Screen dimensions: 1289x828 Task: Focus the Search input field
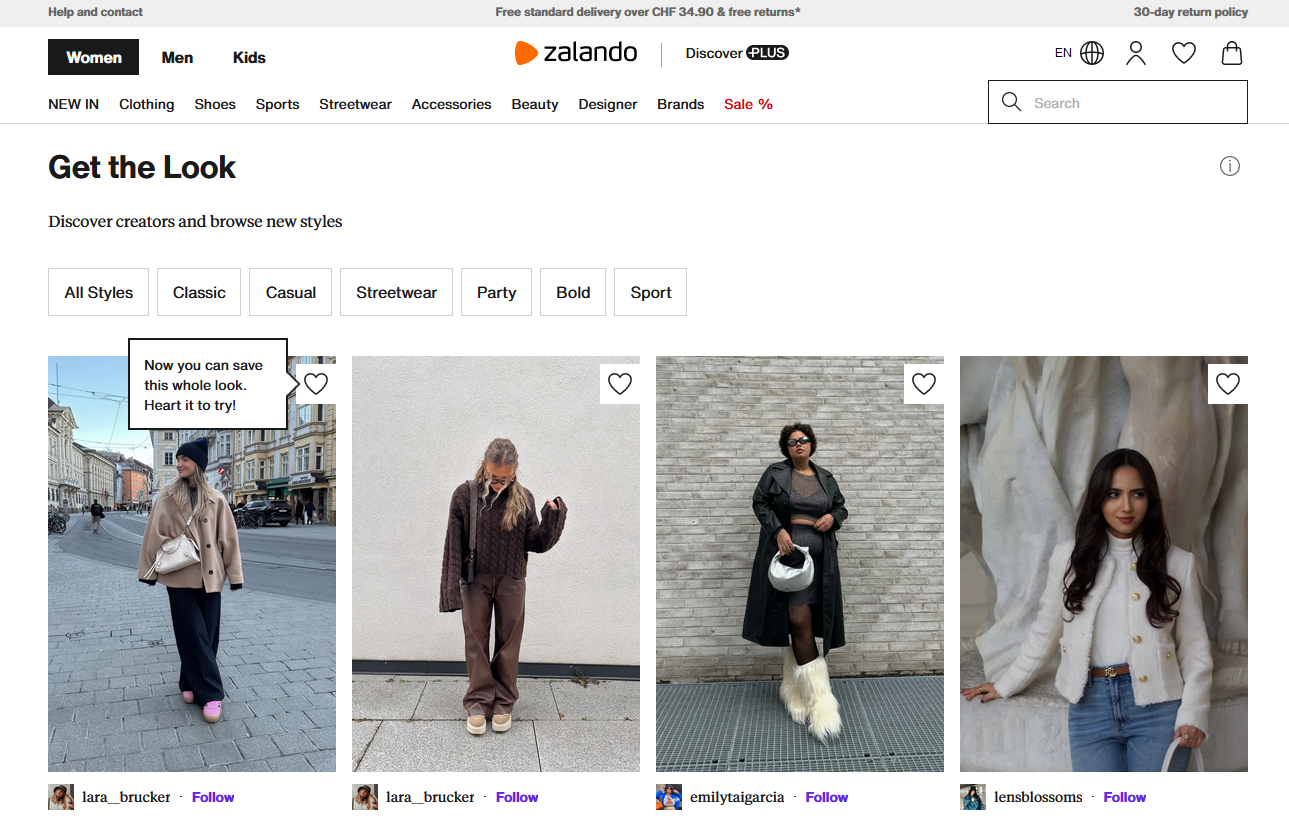tap(1118, 102)
